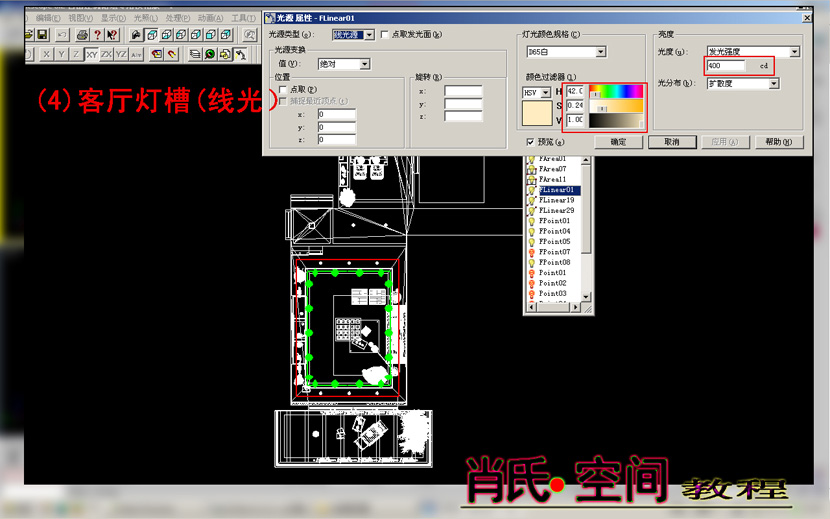
Task: Switch to the YZ plane view
Action: pyautogui.click(x=121, y=54)
